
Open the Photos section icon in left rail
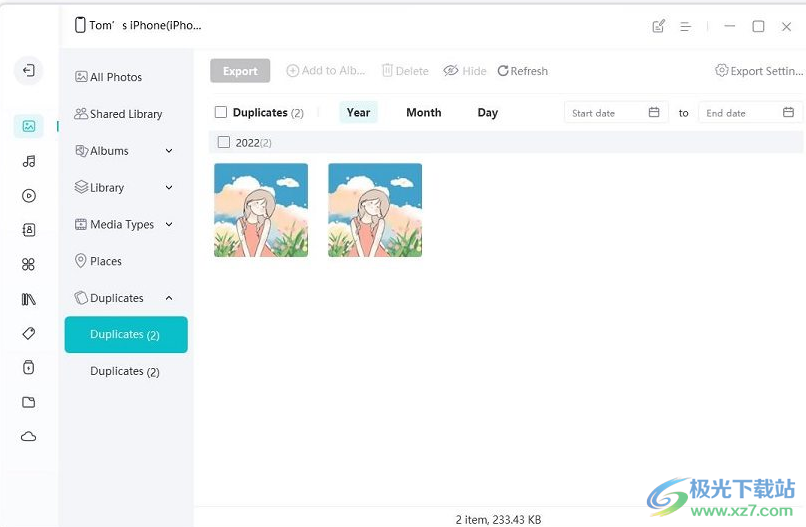point(29,126)
